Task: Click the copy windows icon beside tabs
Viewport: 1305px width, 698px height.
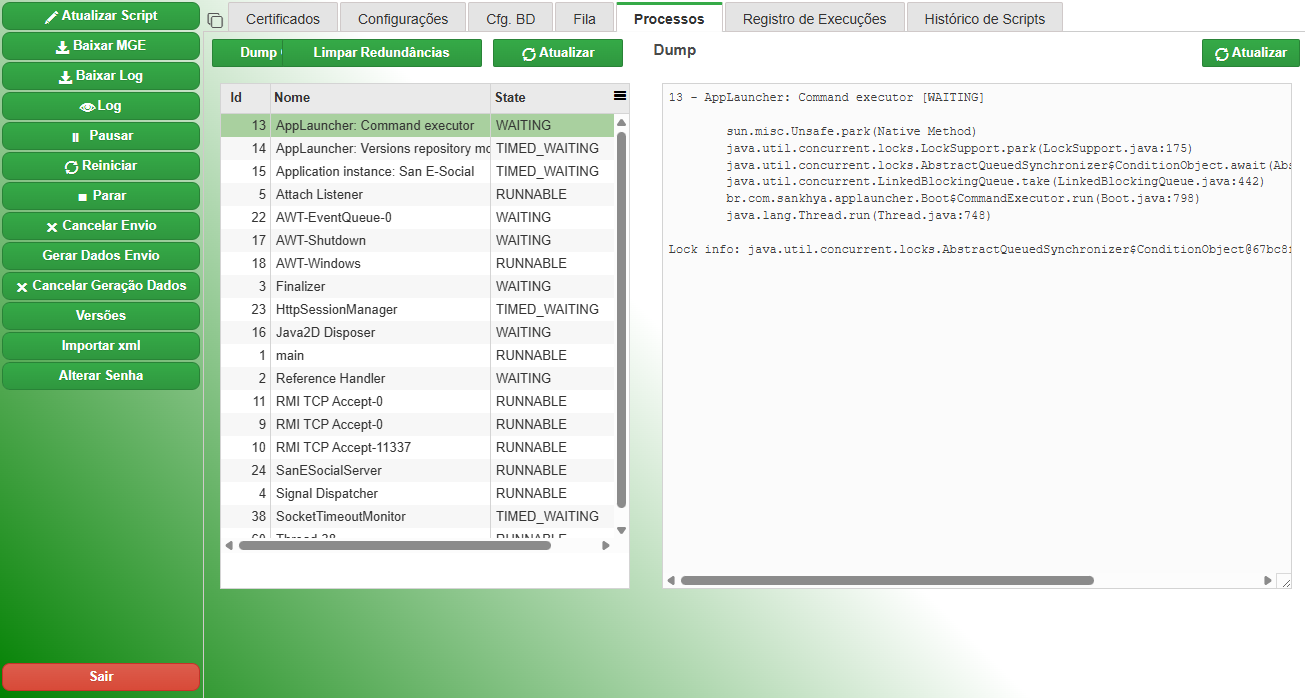Action: 215,20
